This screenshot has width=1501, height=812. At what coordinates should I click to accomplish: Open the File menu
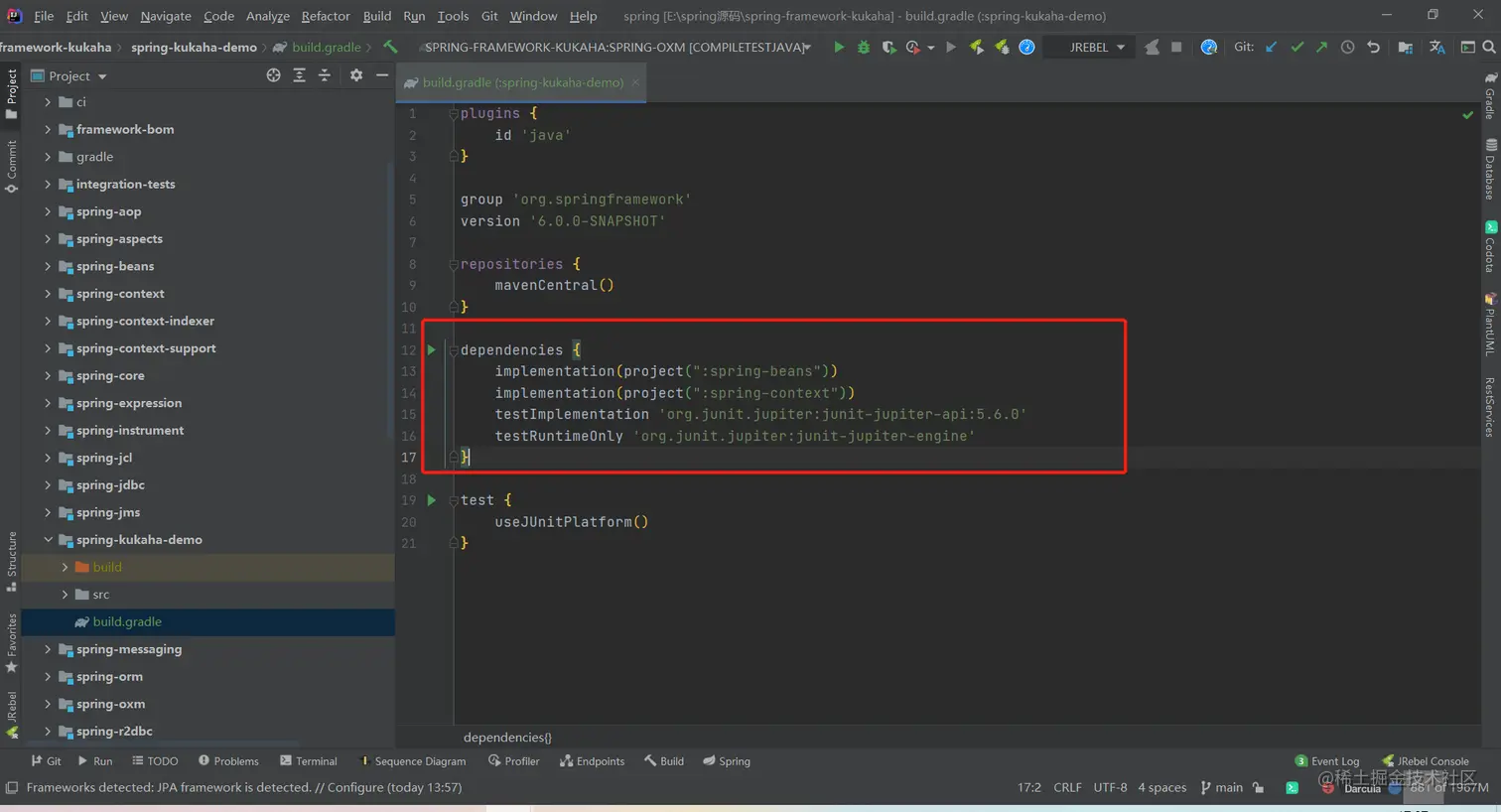(44, 16)
